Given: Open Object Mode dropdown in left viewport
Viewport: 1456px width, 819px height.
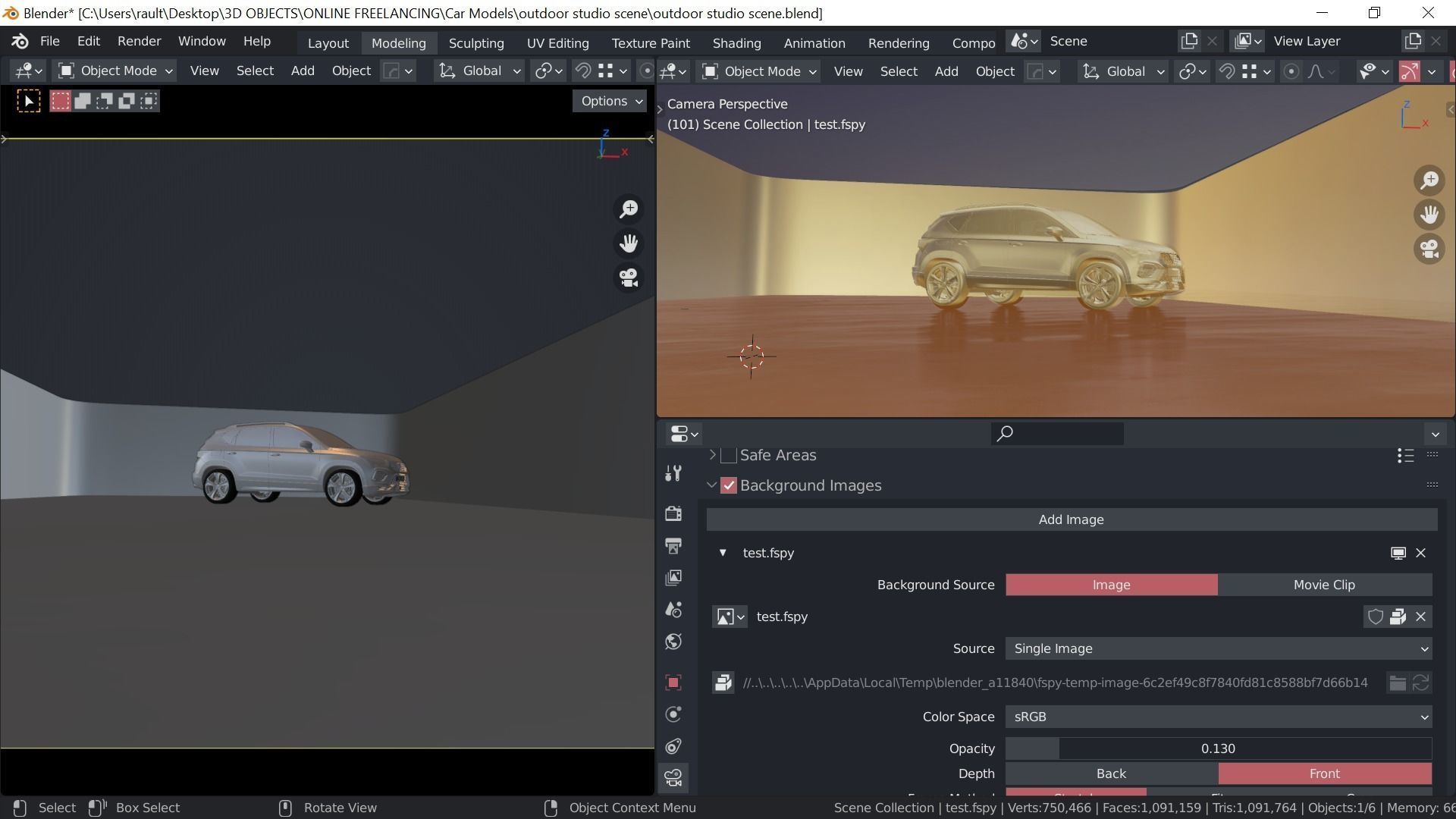Looking at the screenshot, I should [115, 71].
